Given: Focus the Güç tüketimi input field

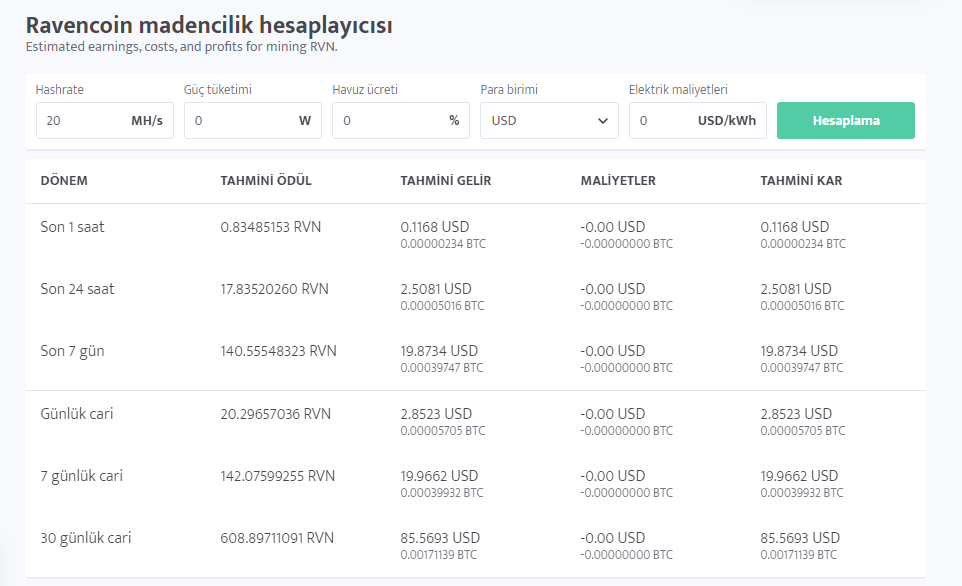Looking at the screenshot, I should [253, 120].
